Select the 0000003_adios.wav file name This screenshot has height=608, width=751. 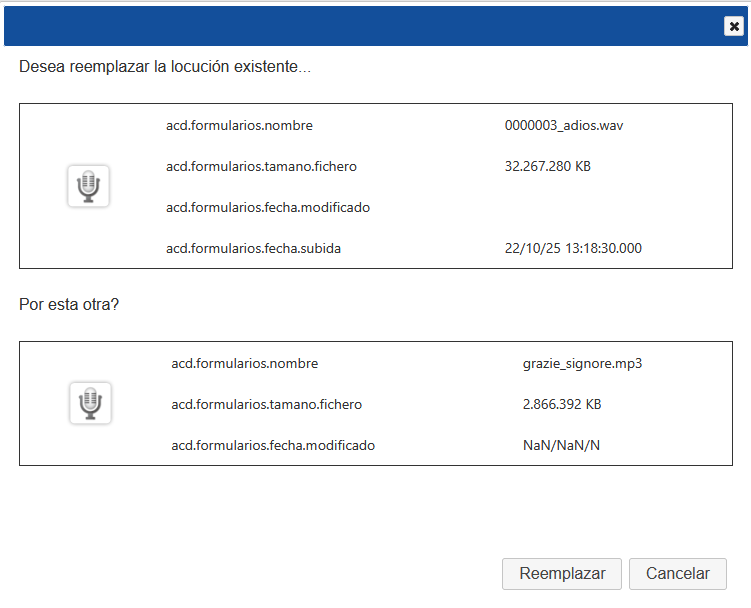pyautogui.click(x=564, y=126)
